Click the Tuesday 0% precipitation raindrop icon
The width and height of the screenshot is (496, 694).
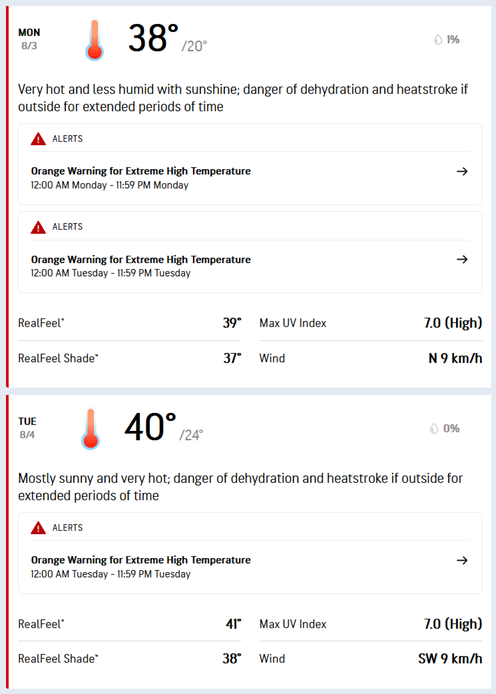(434, 428)
